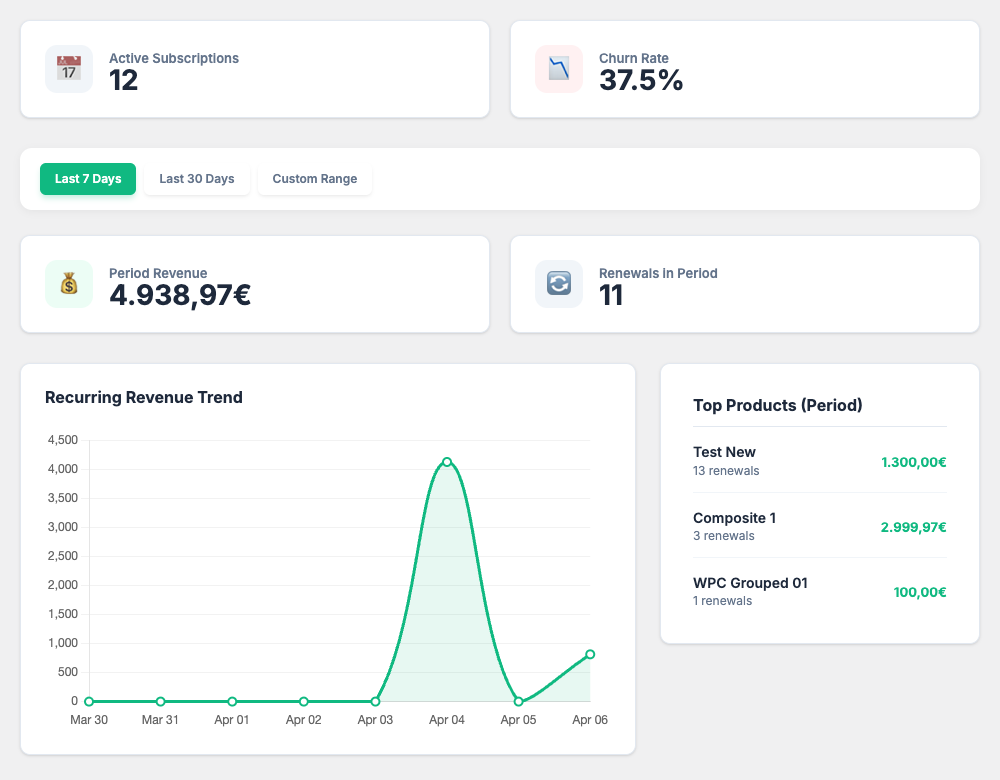Click the 1.300,00€ revenue amount
The height and width of the screenshot is (780, 1000).
(x=913, y=462)
